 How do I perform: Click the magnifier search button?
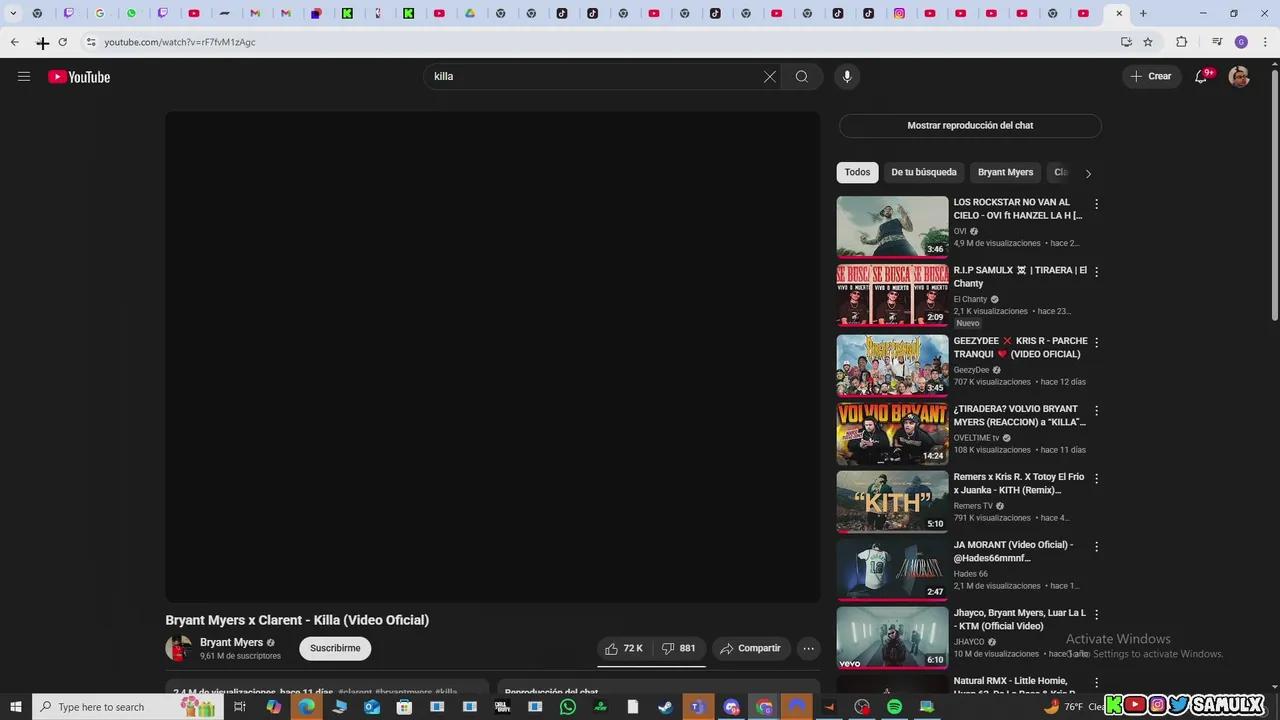(x=802, y=77)
